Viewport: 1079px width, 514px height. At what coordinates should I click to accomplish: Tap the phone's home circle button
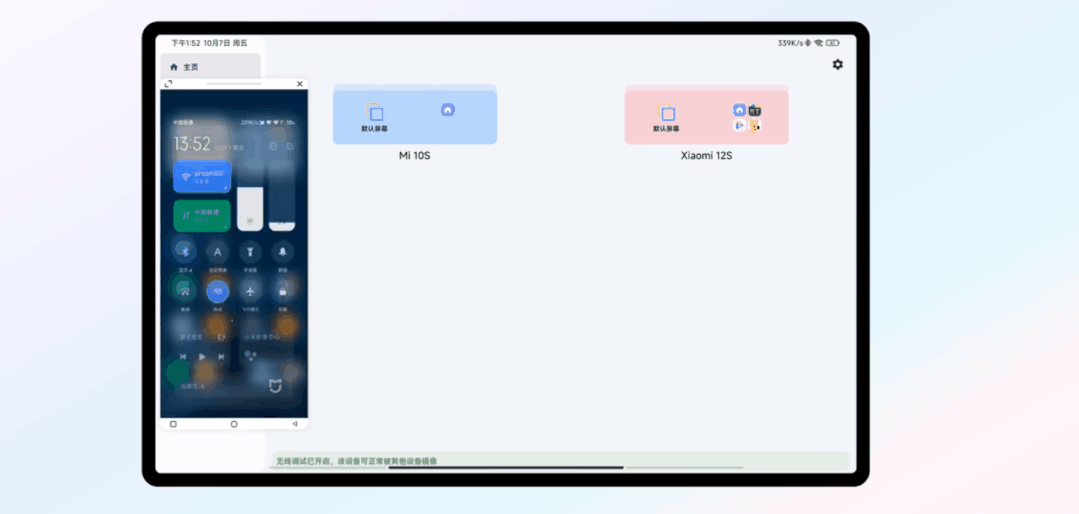tap(234, 424)
